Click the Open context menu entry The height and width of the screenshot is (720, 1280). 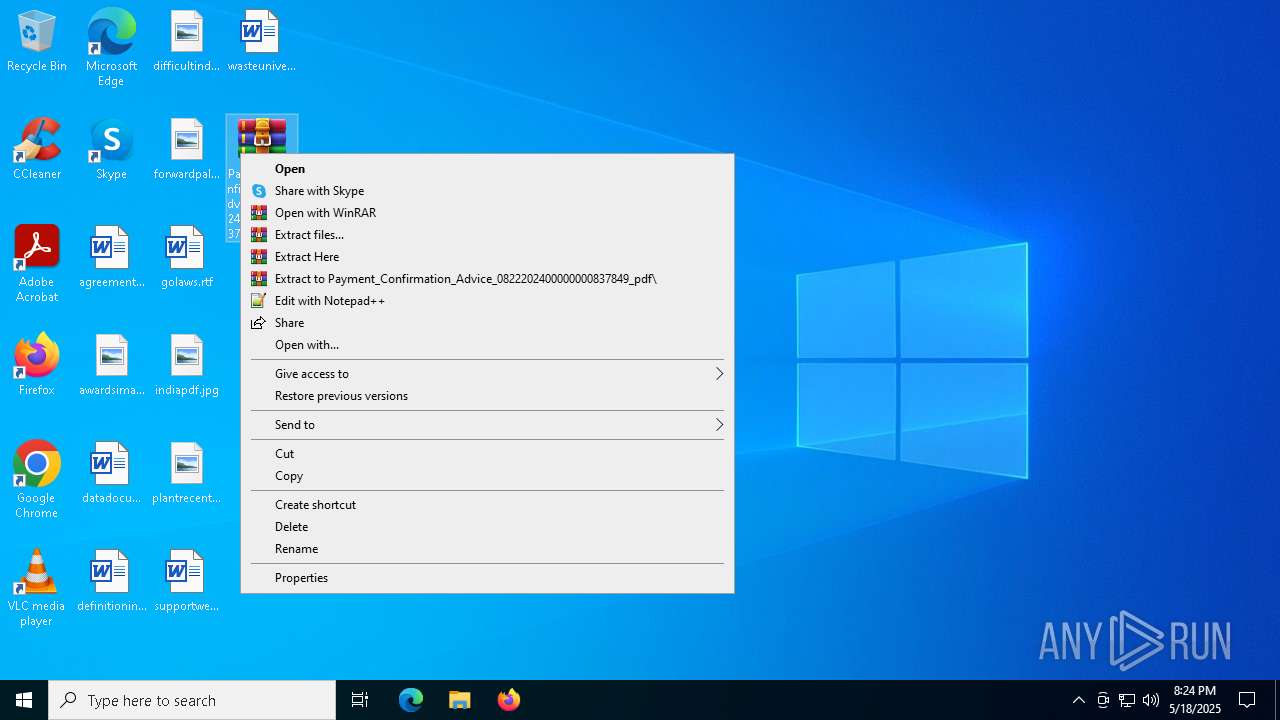[487, 169]
